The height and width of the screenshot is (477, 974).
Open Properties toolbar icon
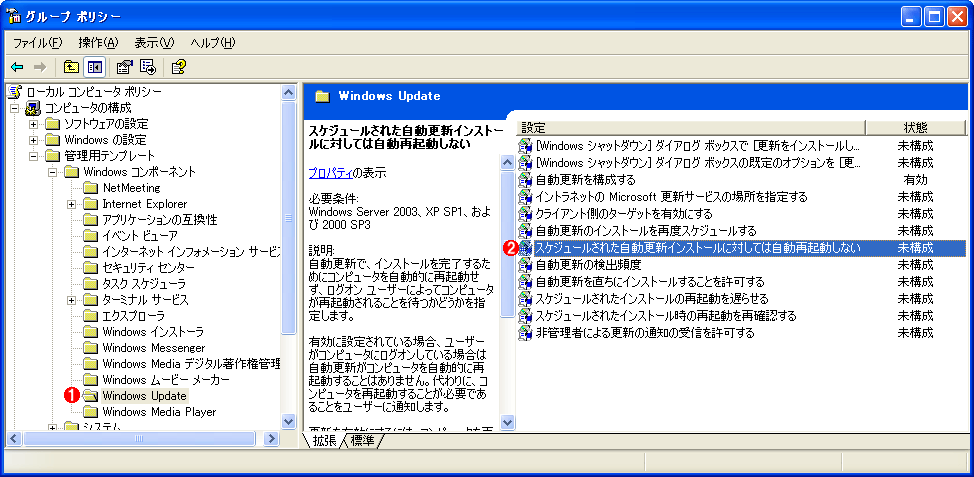tap(125, 66)
